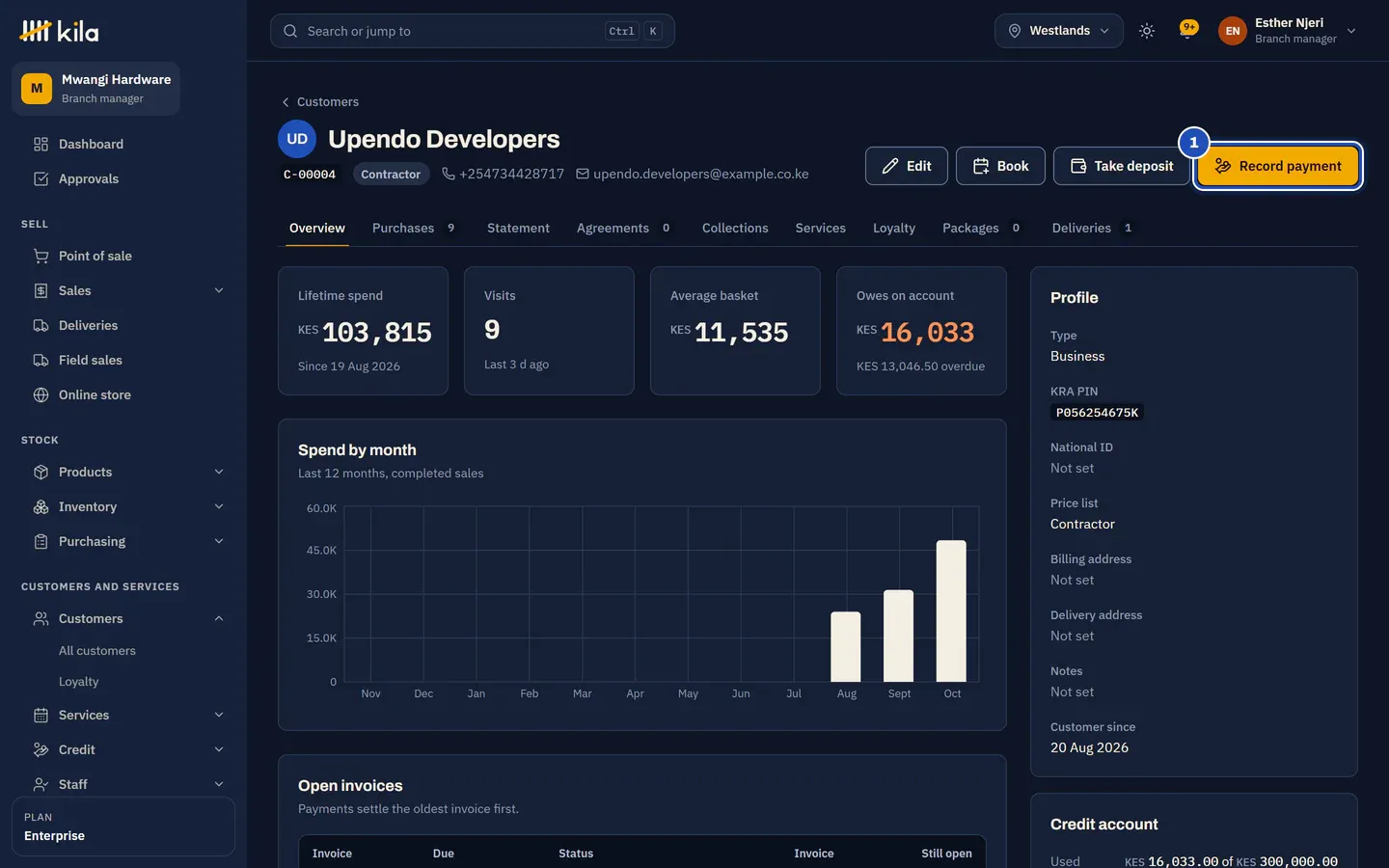
Task: Open the Deliveries tab
Action: [x=1092, y=228]
